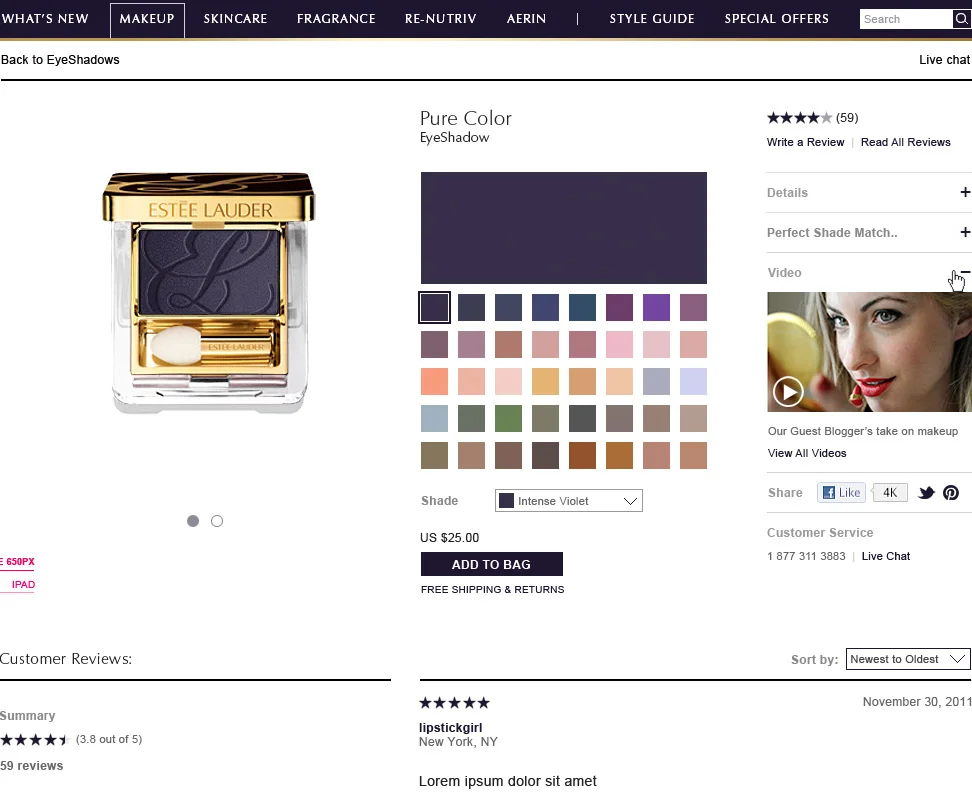The width and height of the screenshot is (972, 793).
Task: Click November 30, 2011 review date
Action: [917, 702]
